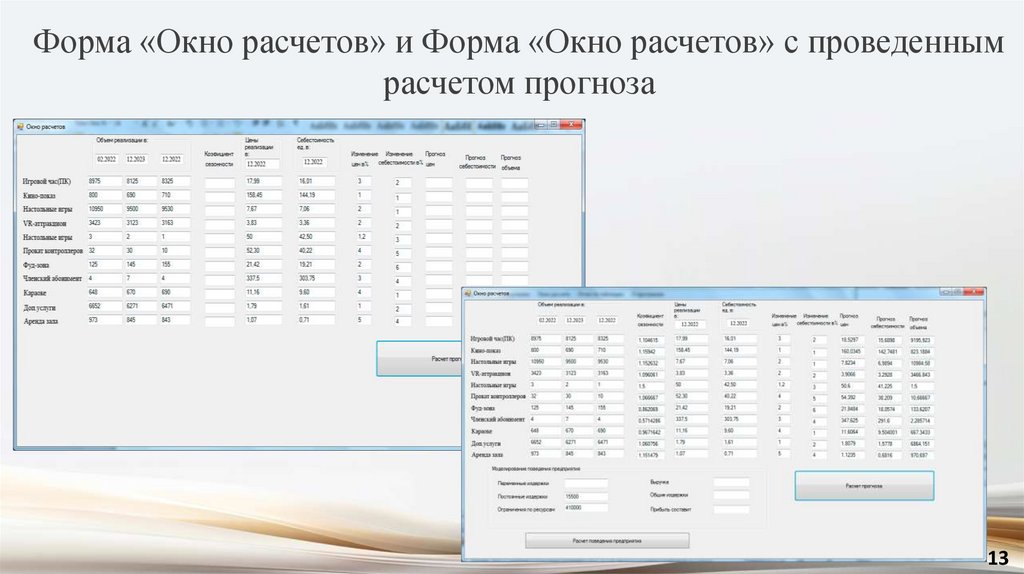Screen dimensions: 1024x574
Task: Click seasonality field for Членский абонемент, front window
Action: tap(652, 421)
